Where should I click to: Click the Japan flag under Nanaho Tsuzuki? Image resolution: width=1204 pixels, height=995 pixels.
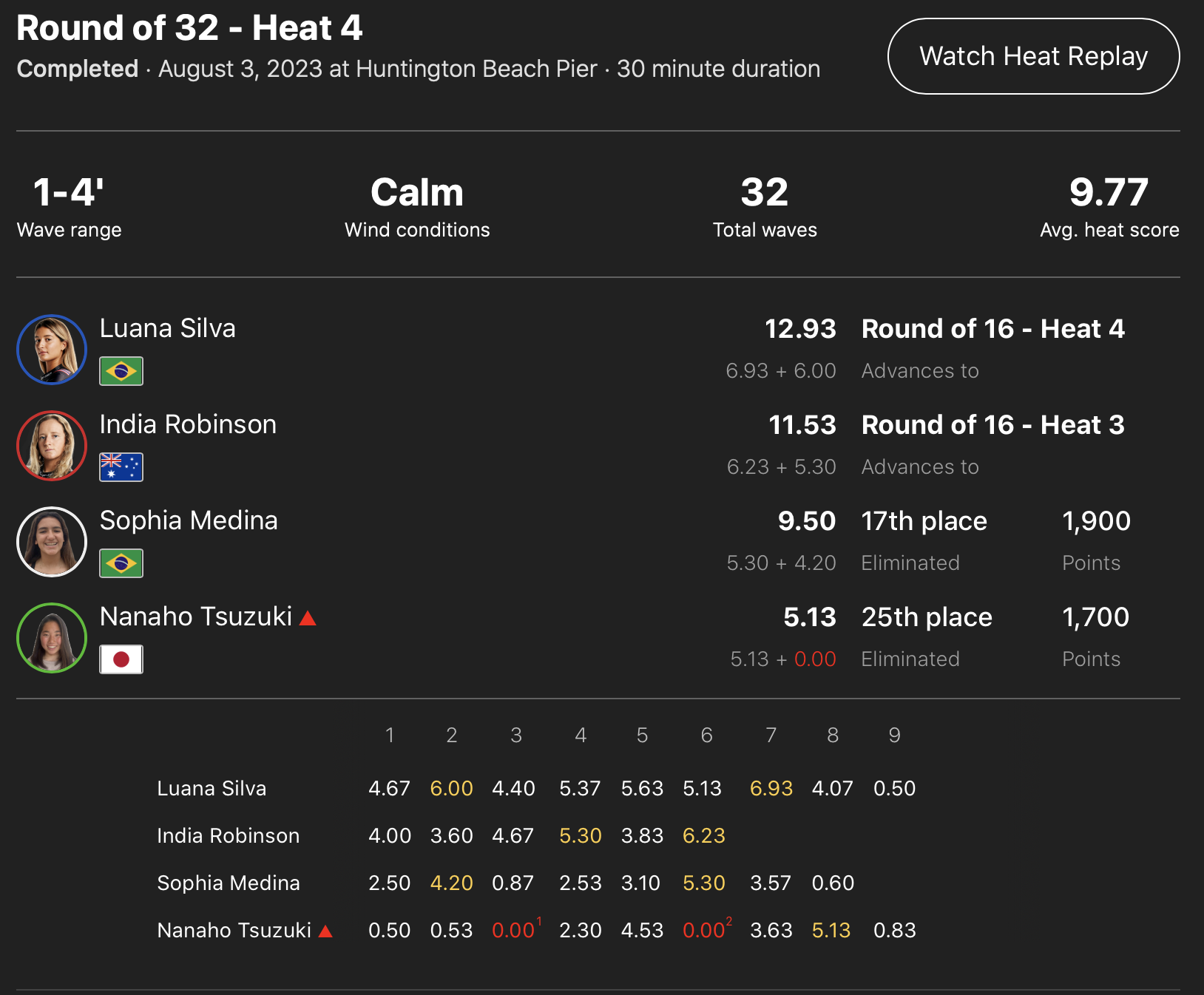pyautogui.click(x=121, y=659)
